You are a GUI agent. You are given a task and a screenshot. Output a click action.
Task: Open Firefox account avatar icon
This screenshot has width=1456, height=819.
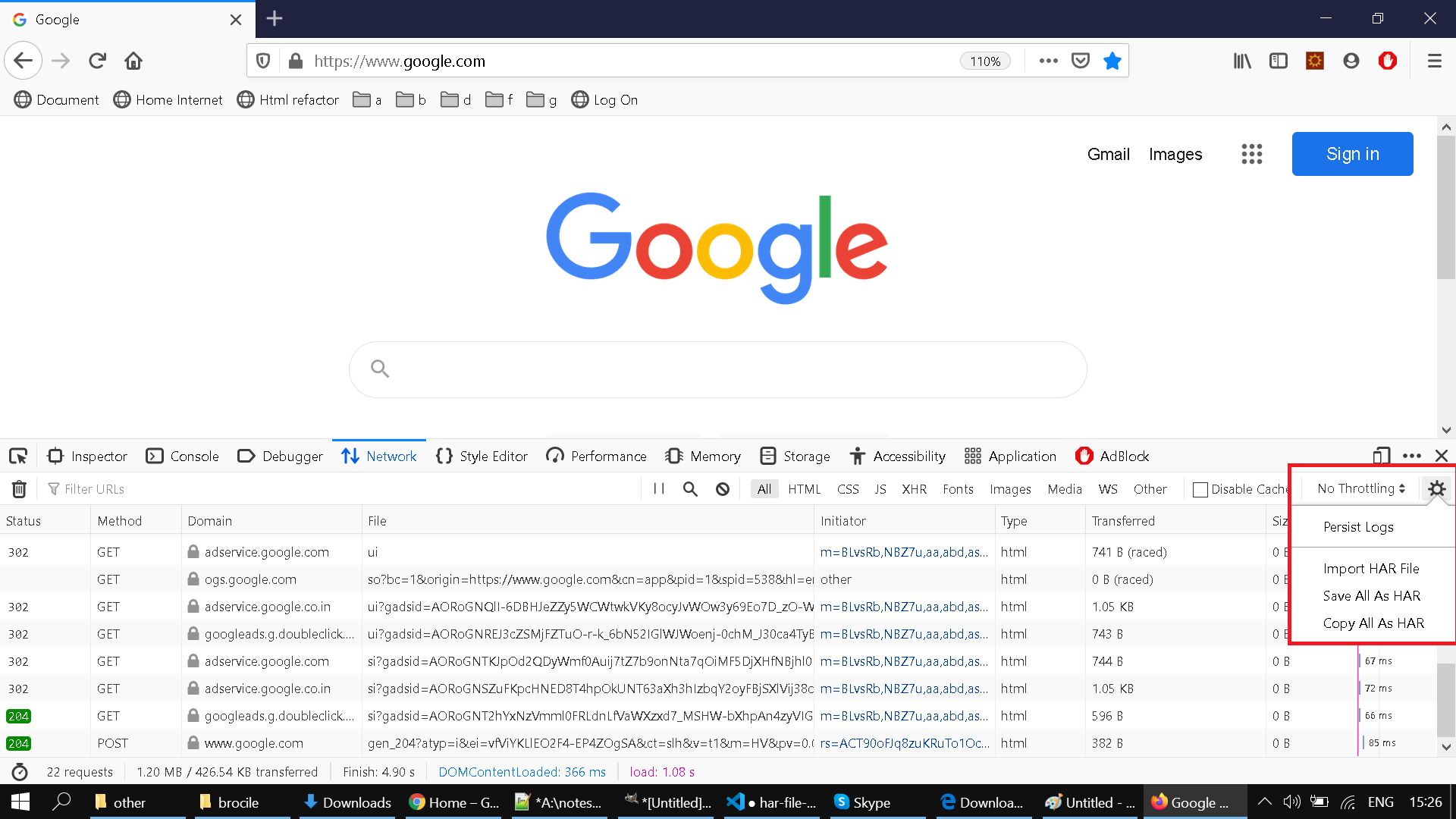click(x=1351, y=61)
